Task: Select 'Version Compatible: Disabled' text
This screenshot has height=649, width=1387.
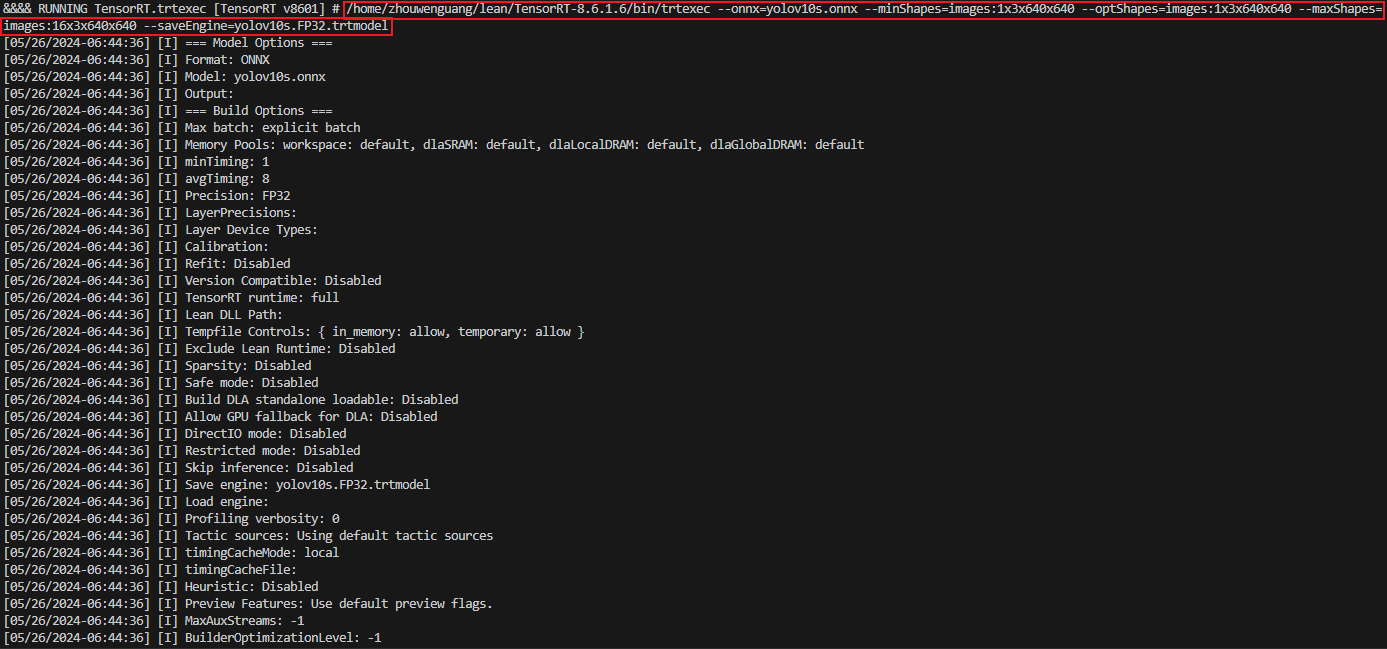Action: click(x=283, y=281)
